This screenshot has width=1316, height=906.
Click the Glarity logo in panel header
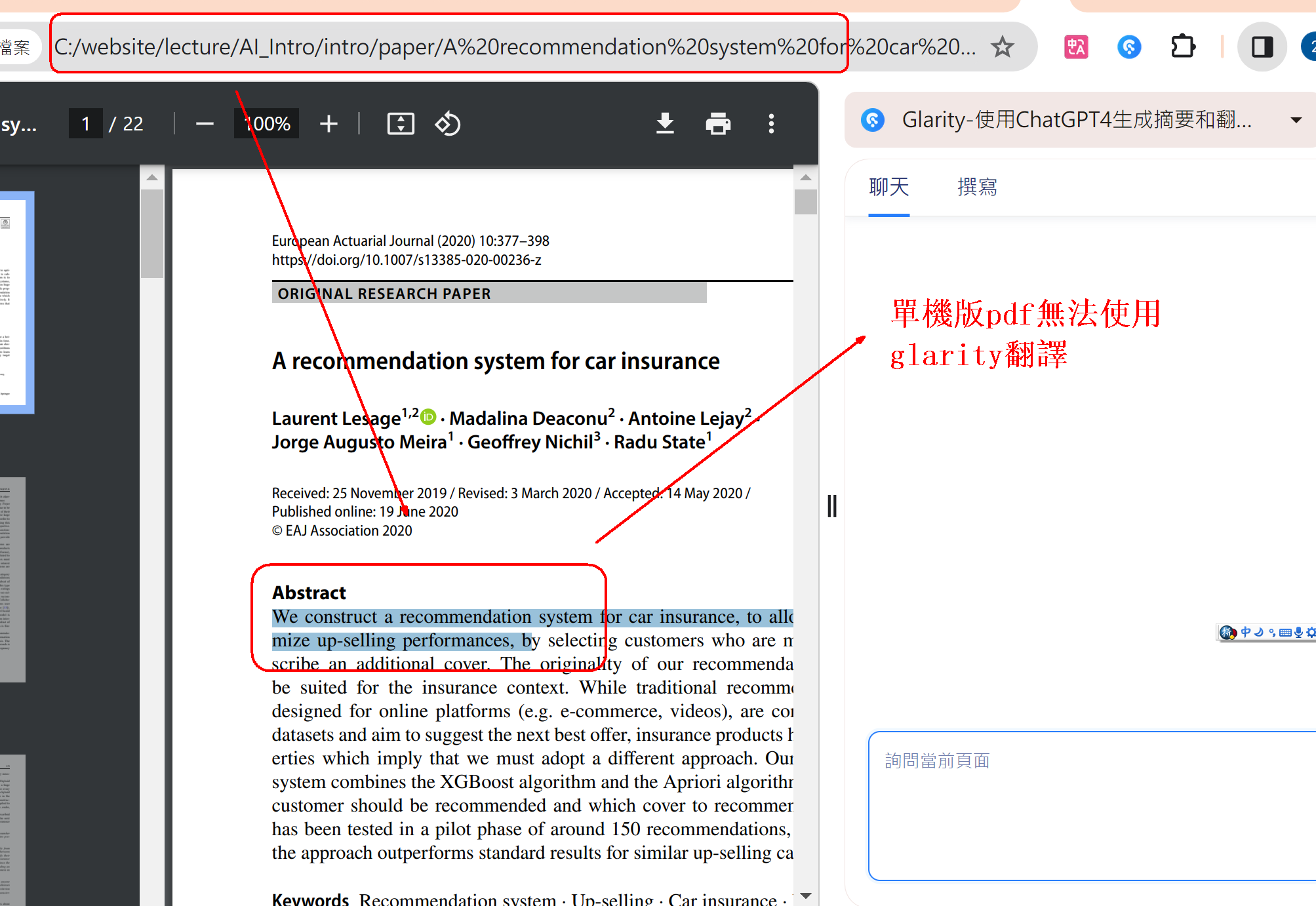point(873,120)
